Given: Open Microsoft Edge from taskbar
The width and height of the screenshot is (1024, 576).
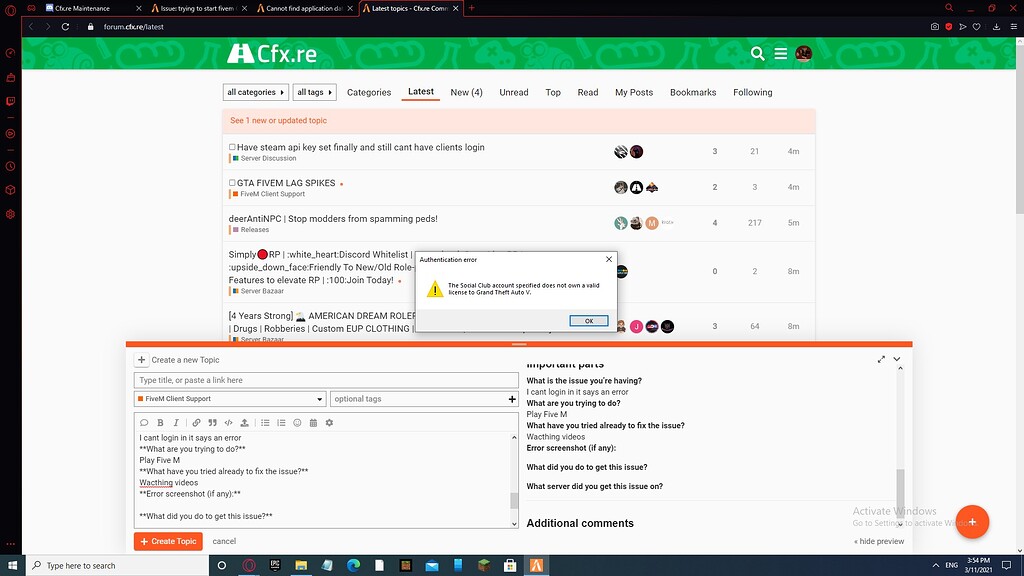Looking at the screenshot, I should 353,566.
